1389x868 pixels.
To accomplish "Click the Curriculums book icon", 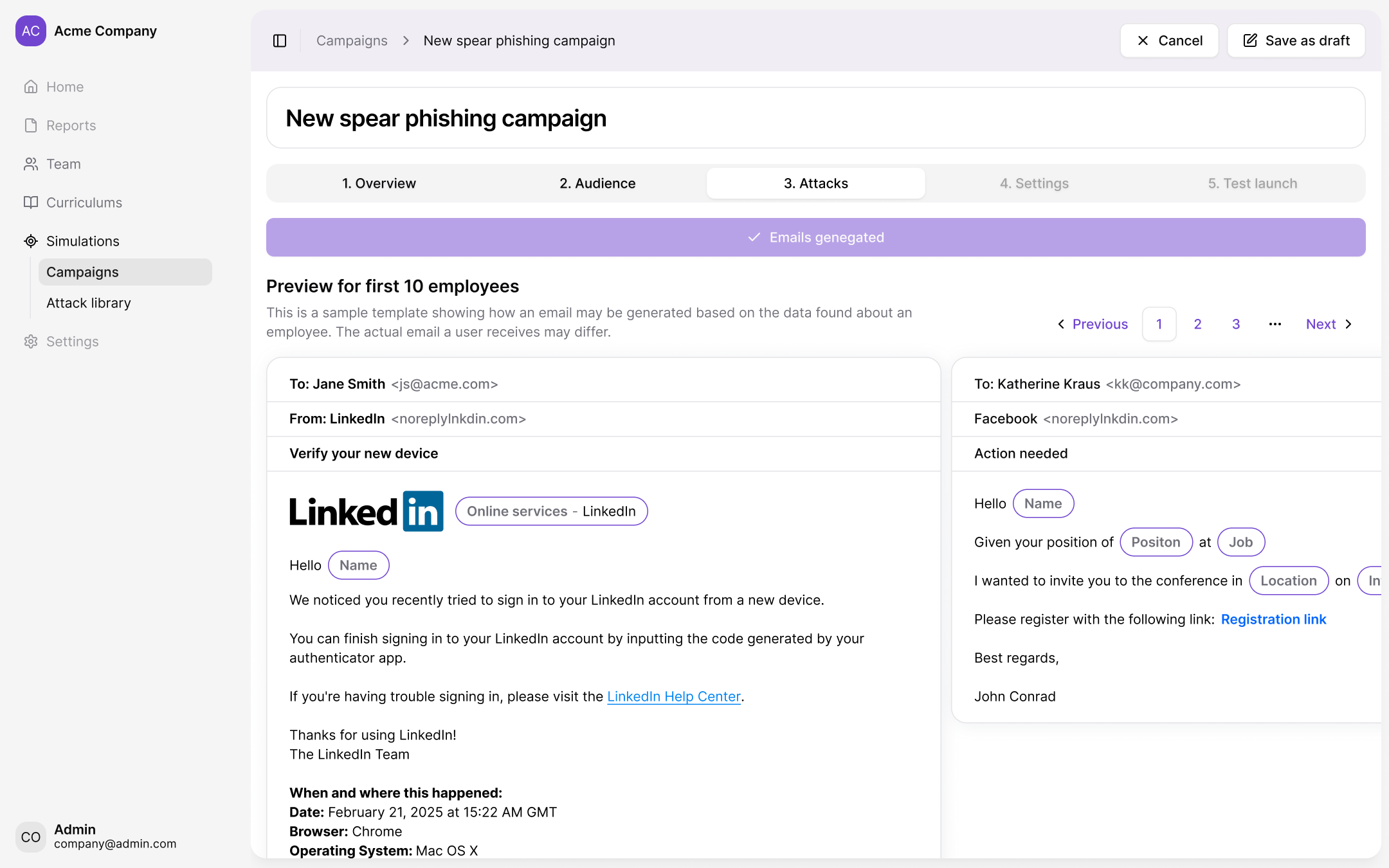I will pyautogui.click(x=31, y=203).
